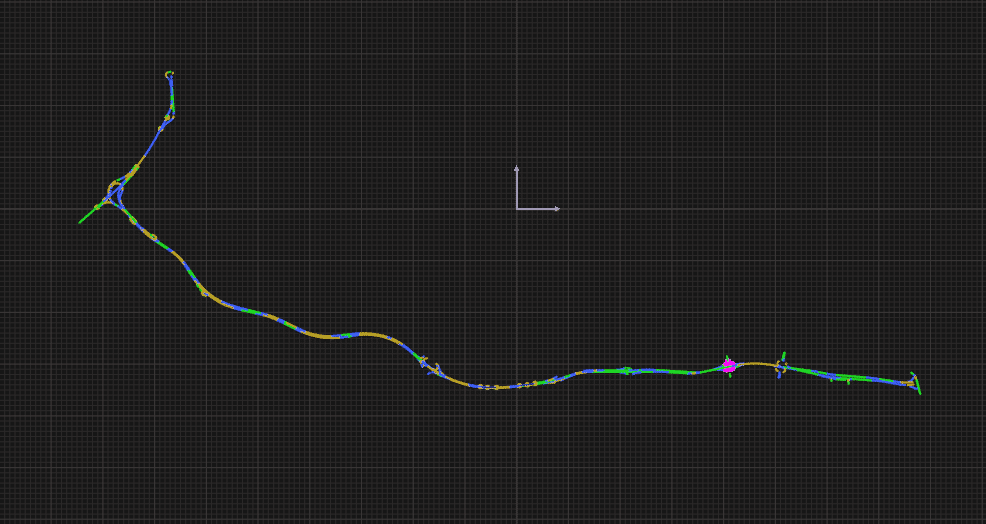This screenshot has width=986, height=524.
Task: Click the small branching fork junction at mid-route
Action: click(x=430, y=365)
